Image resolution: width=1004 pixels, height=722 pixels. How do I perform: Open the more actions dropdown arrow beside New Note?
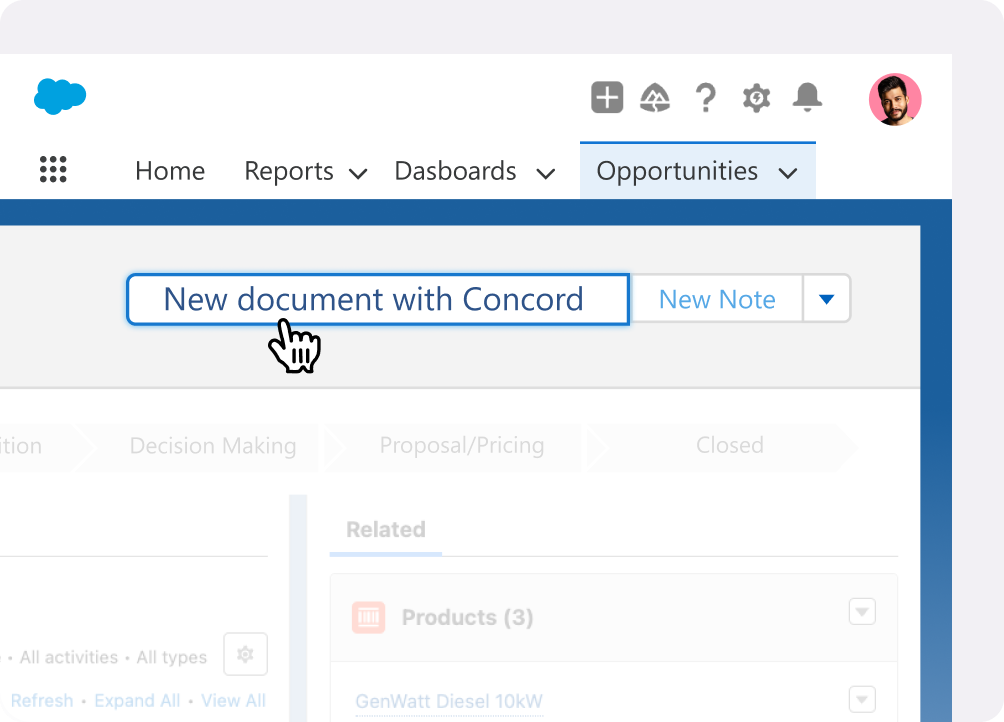pyautogui.click(x=827, y=299)
